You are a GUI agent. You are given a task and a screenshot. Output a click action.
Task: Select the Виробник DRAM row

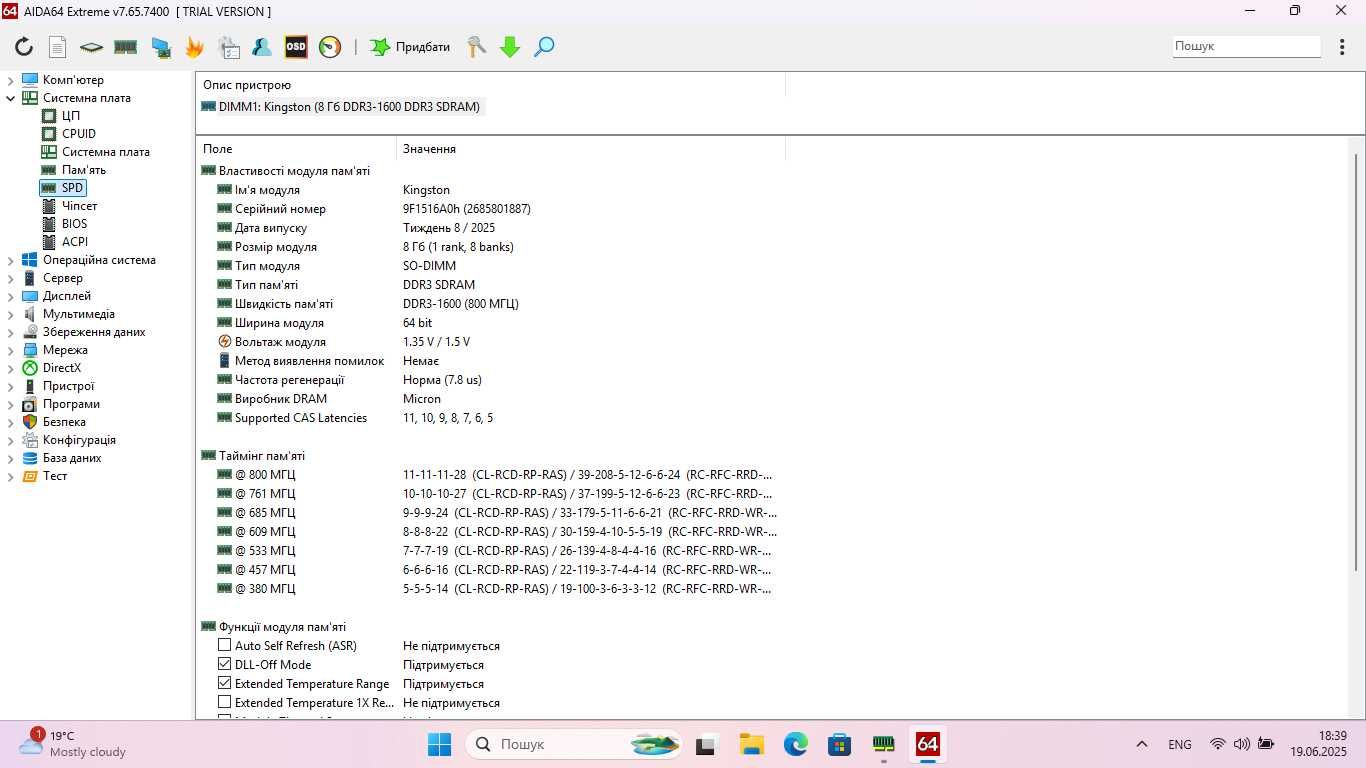(490, 399)
